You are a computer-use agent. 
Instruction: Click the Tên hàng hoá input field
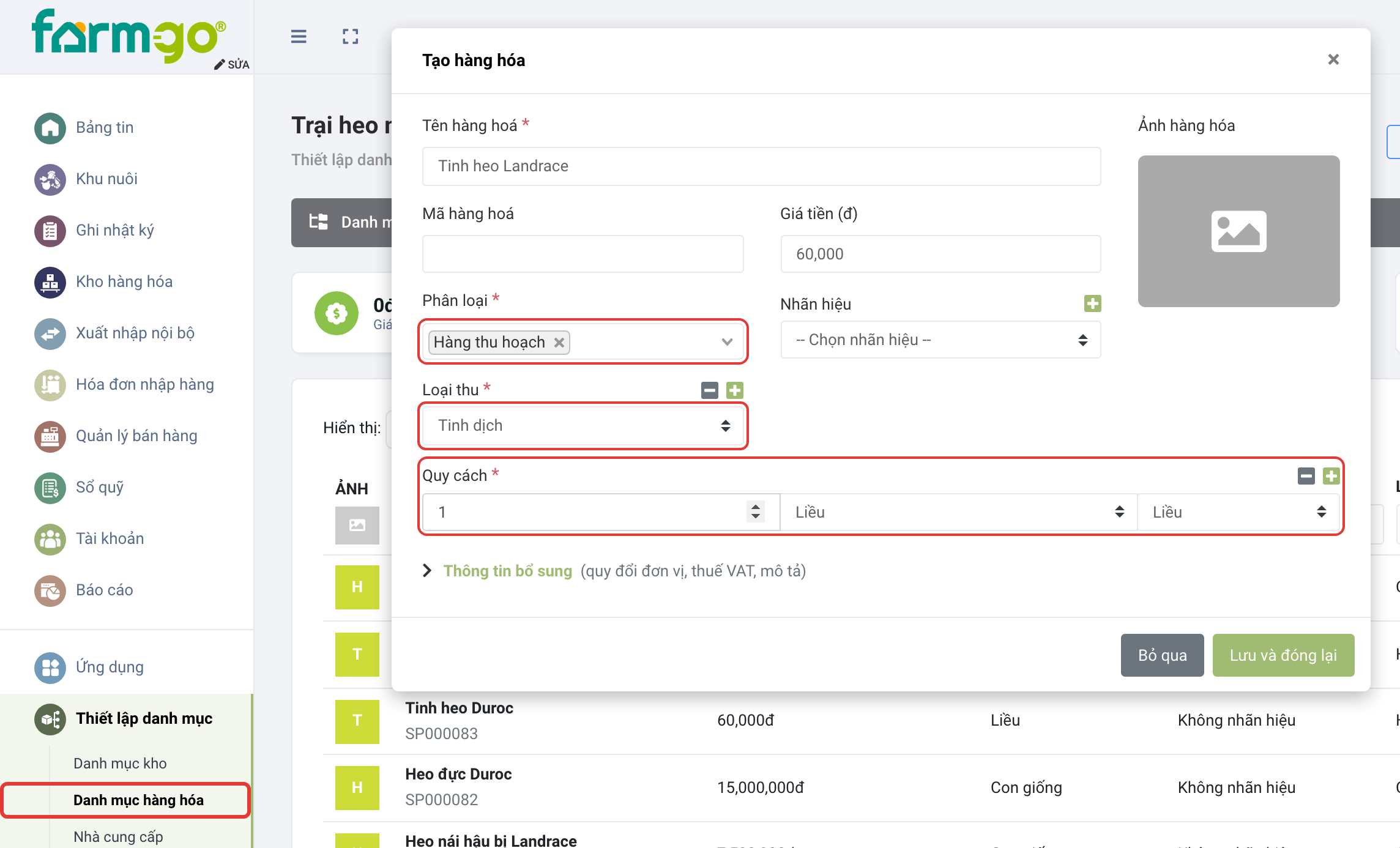(x=761, y=166)
